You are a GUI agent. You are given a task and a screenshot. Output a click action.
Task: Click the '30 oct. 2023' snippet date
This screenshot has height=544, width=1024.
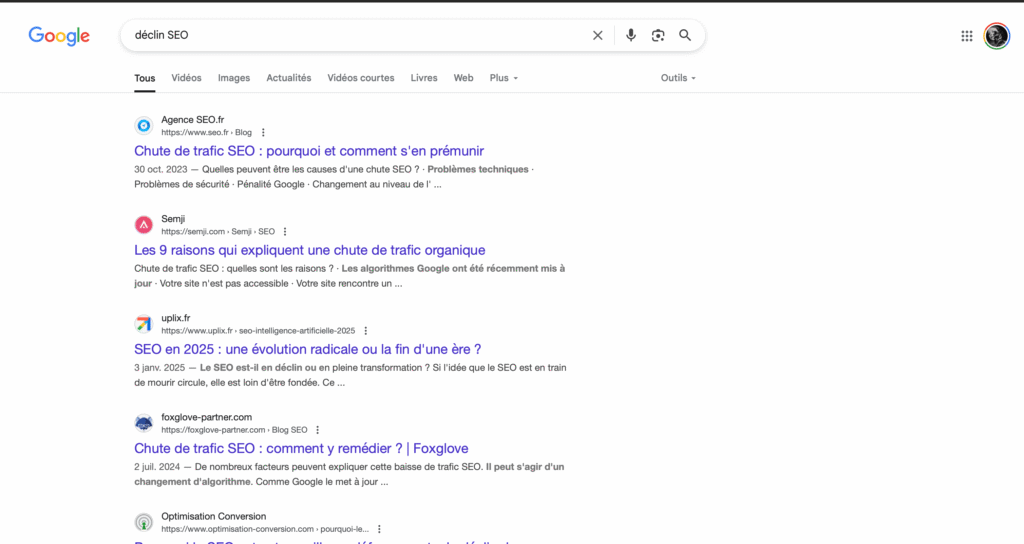(161, 169)
